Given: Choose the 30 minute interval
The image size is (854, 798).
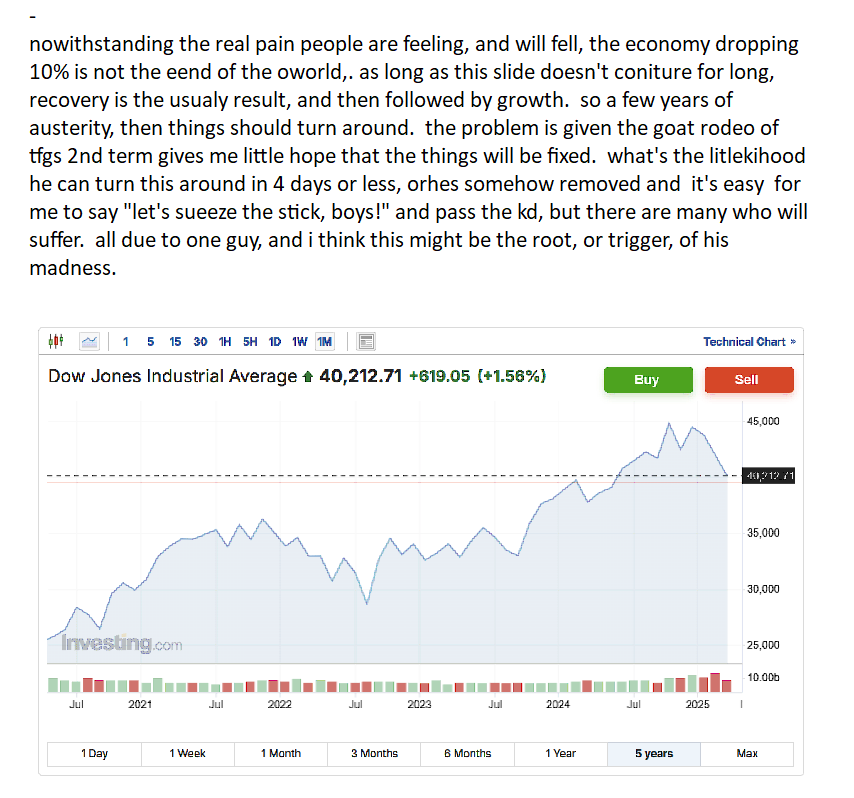Looking at the screenshot, I should (x=200, y=342).
